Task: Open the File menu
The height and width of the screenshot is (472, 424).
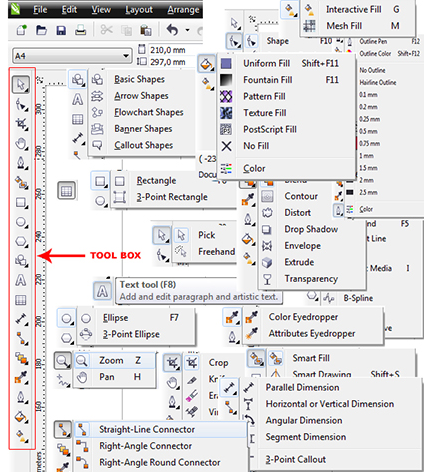Action: pos(40,10)
